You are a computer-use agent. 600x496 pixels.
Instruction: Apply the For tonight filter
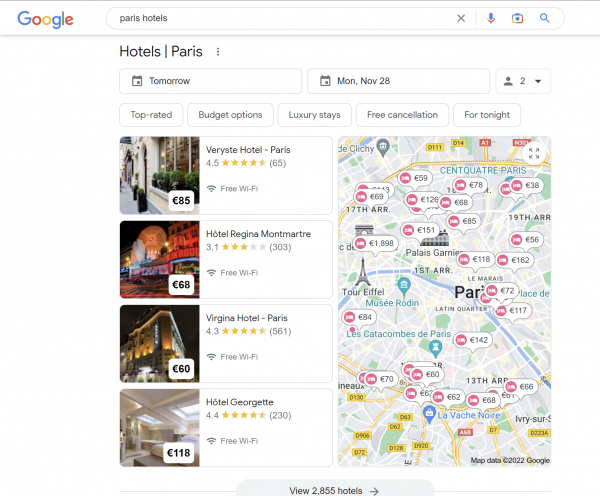[487, 115]
